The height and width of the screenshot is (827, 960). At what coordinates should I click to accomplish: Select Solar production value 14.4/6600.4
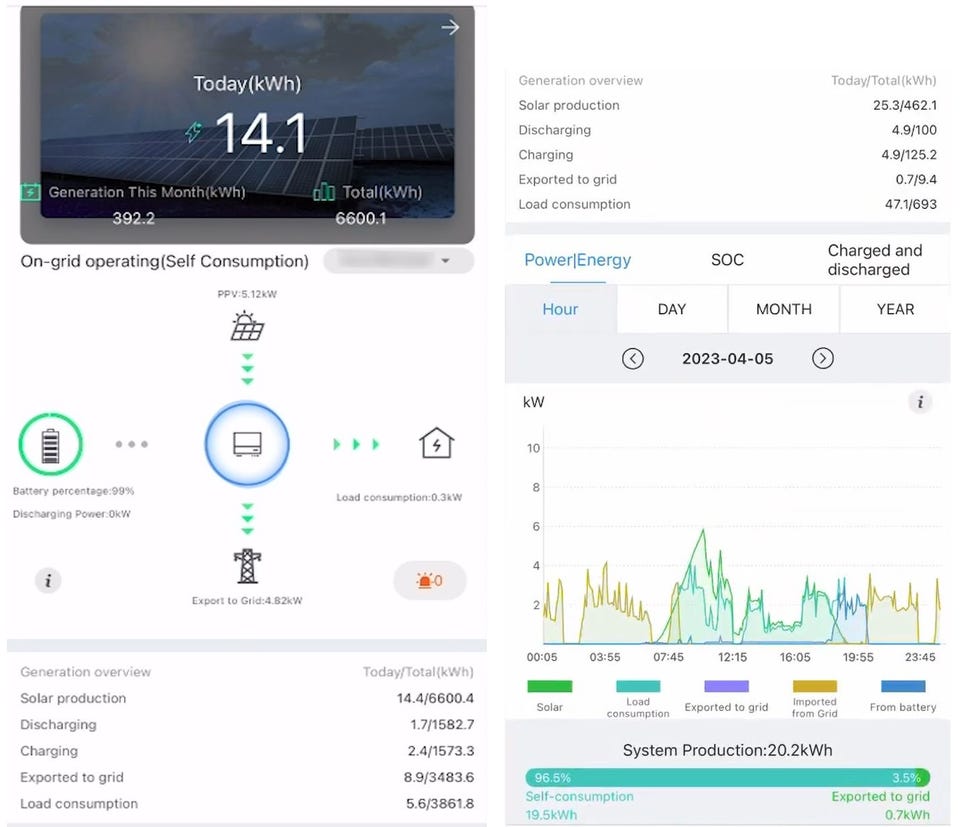(435, 698)
